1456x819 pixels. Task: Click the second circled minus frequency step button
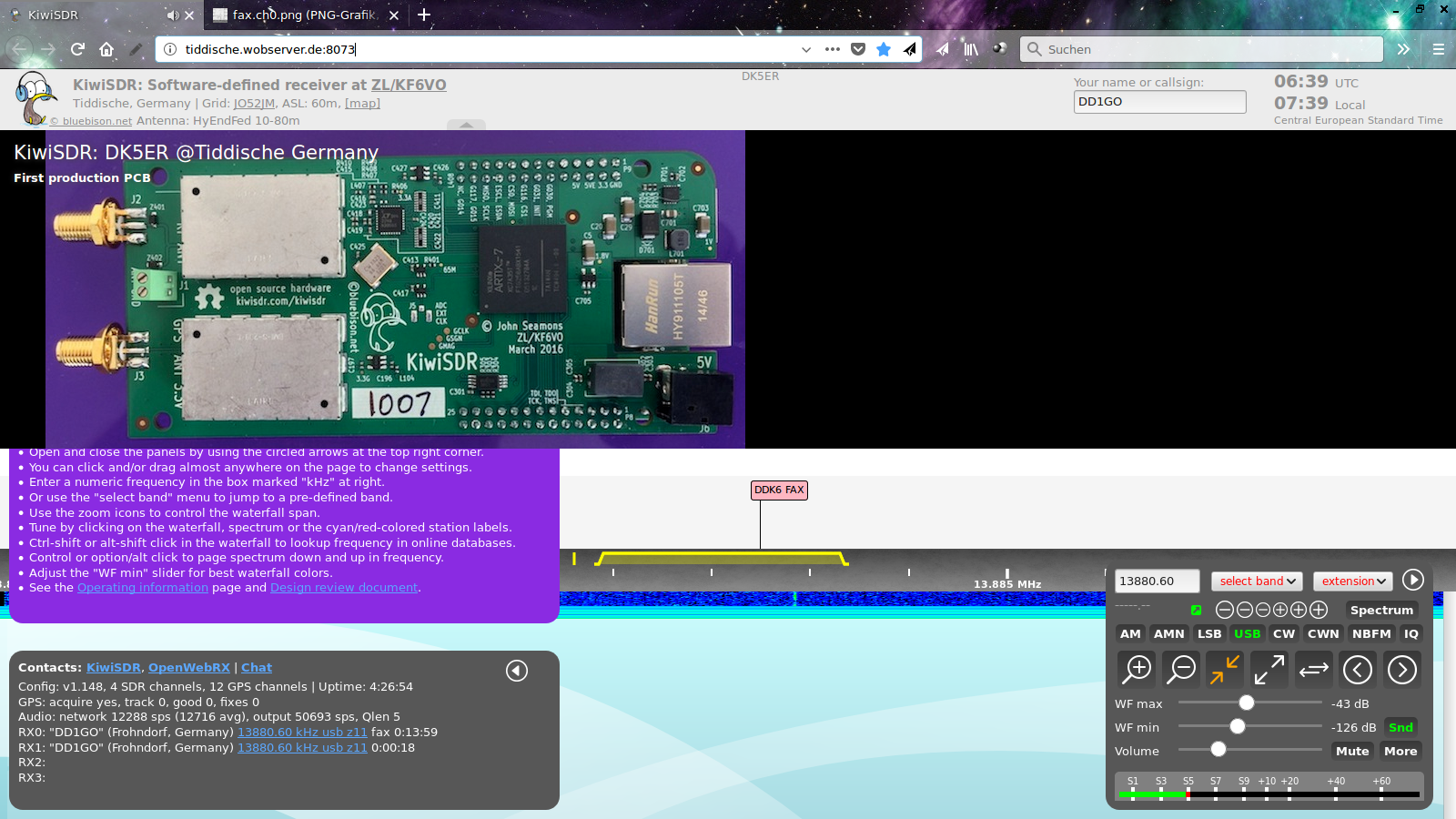coord(1244,610)
